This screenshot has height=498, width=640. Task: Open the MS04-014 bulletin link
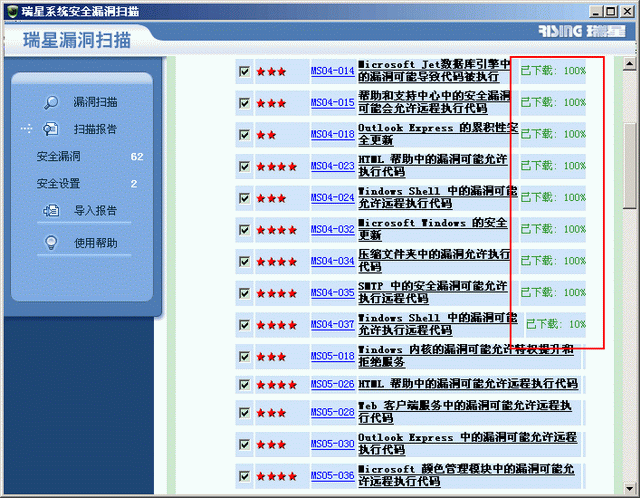333,71
